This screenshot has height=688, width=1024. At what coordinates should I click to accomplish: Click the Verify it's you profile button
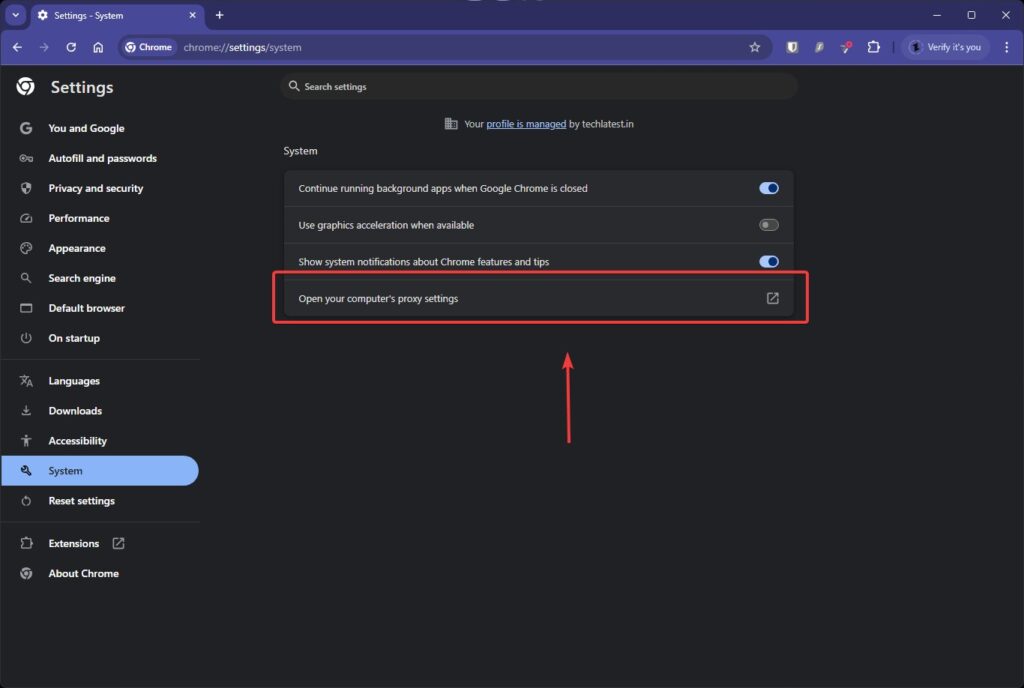pos(946,47)
